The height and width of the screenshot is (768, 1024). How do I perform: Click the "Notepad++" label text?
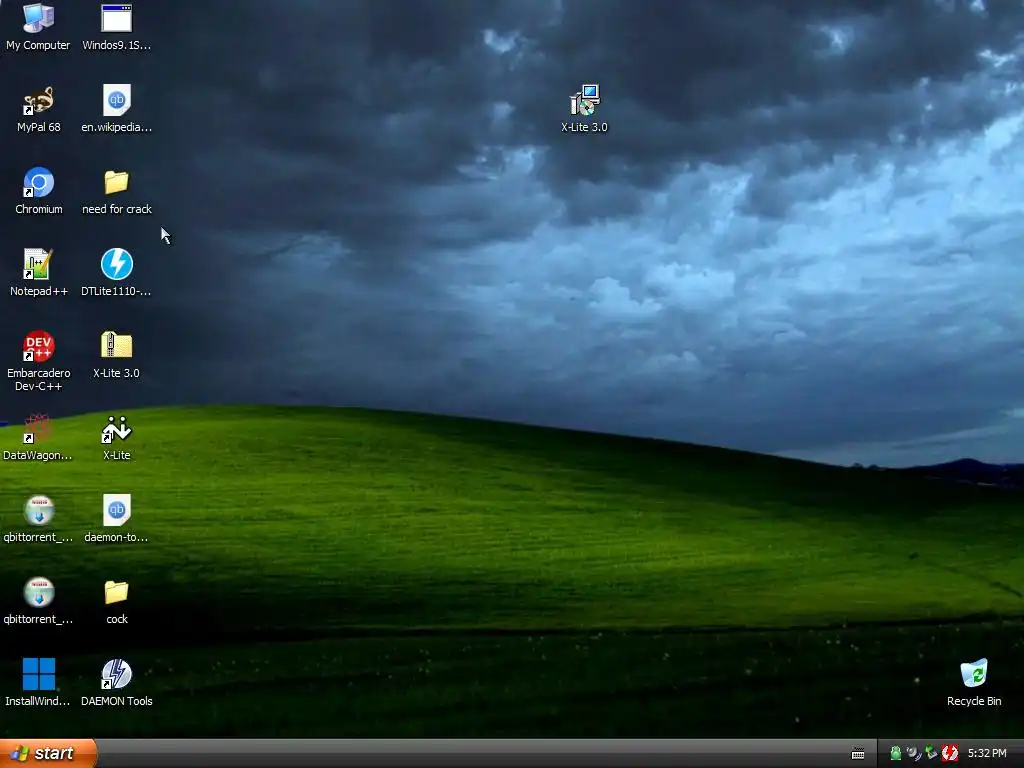(x=39, y=291)
